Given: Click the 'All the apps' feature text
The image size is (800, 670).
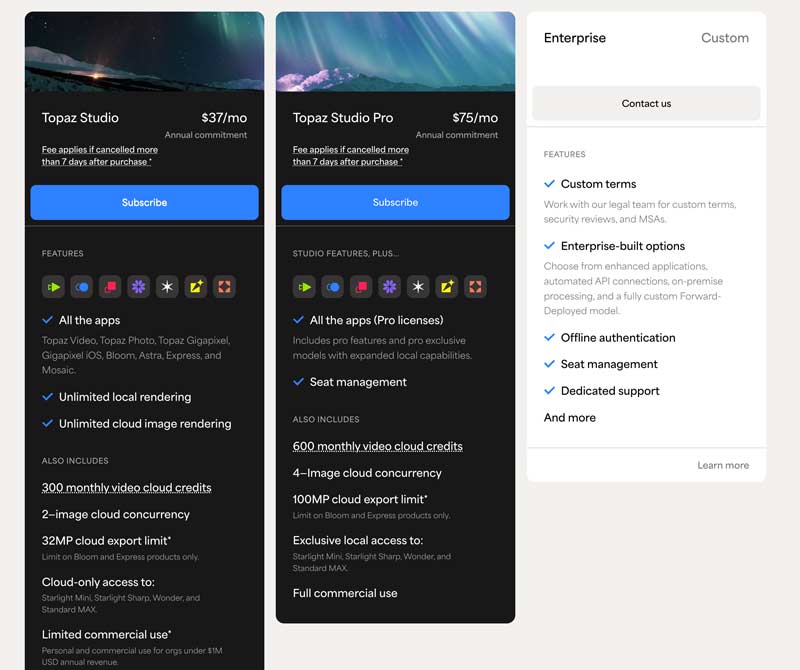Looking at the screenshot, I should tap(89, 320).
